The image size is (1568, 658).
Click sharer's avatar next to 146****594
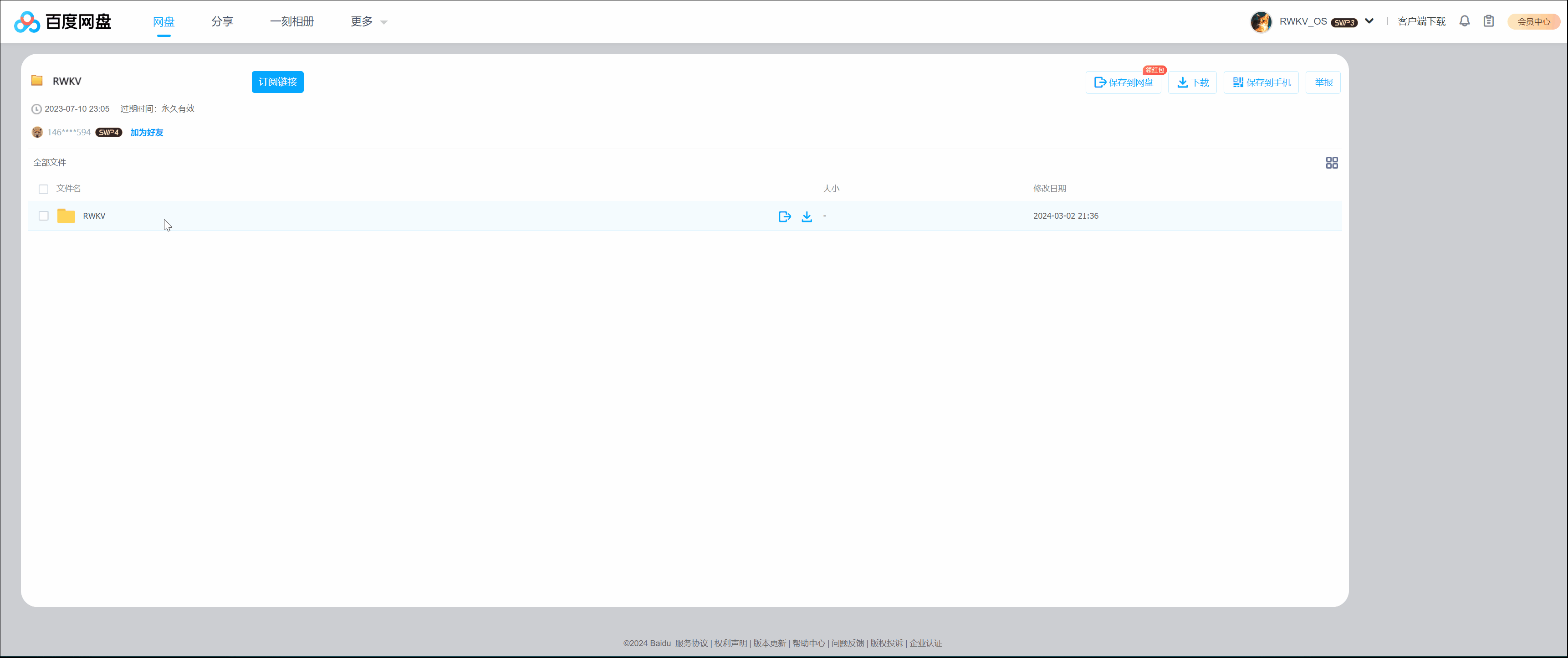(37, 132)
